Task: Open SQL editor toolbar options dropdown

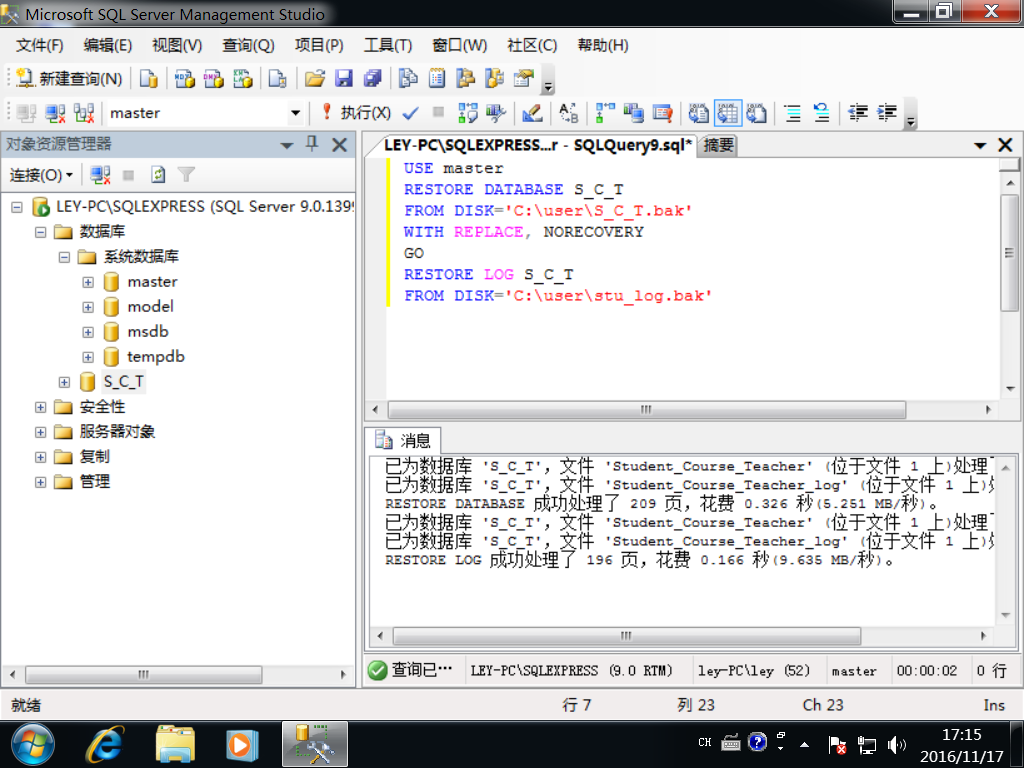Action: pos(910,114)
